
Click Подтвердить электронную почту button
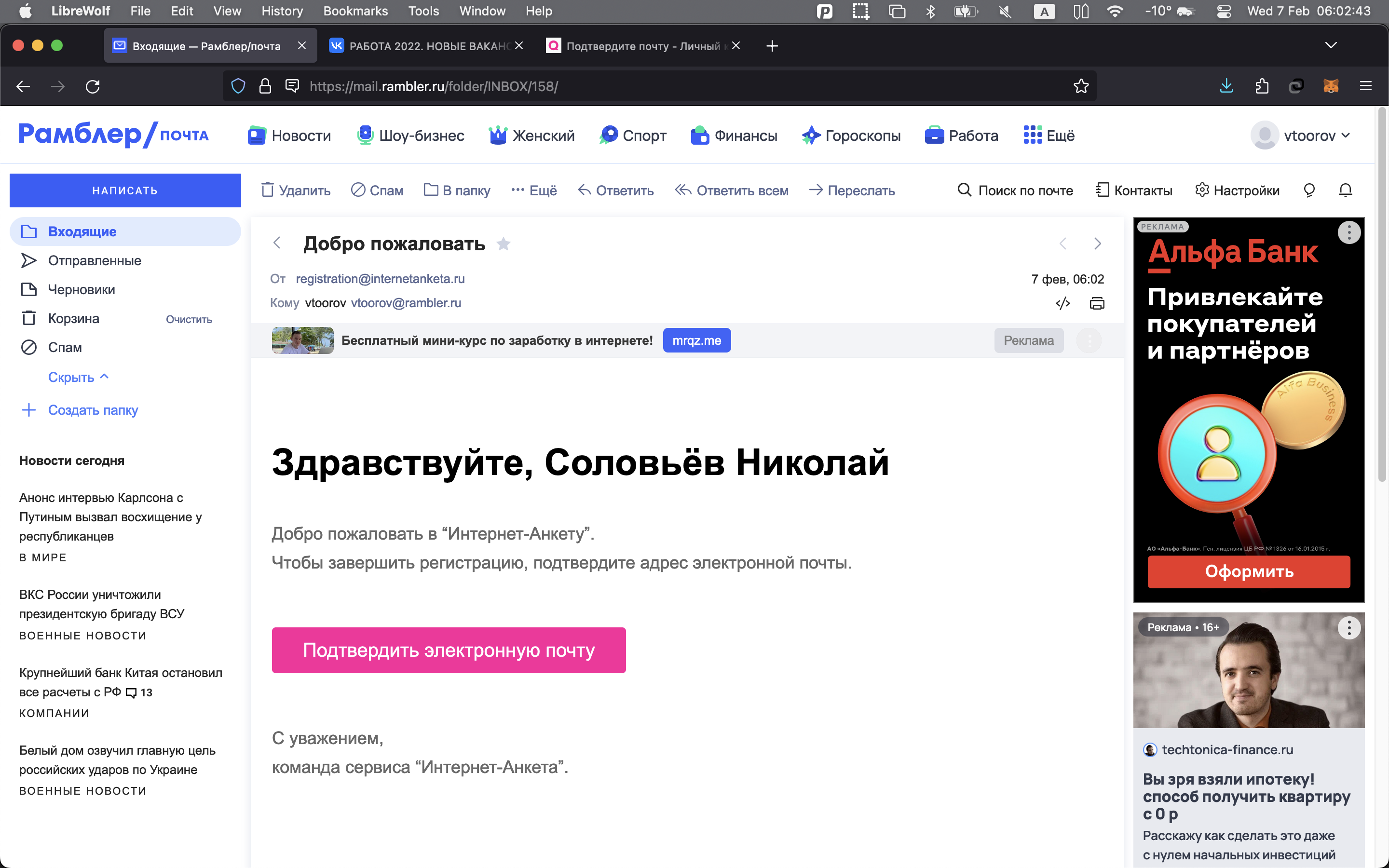pos(449,650)
